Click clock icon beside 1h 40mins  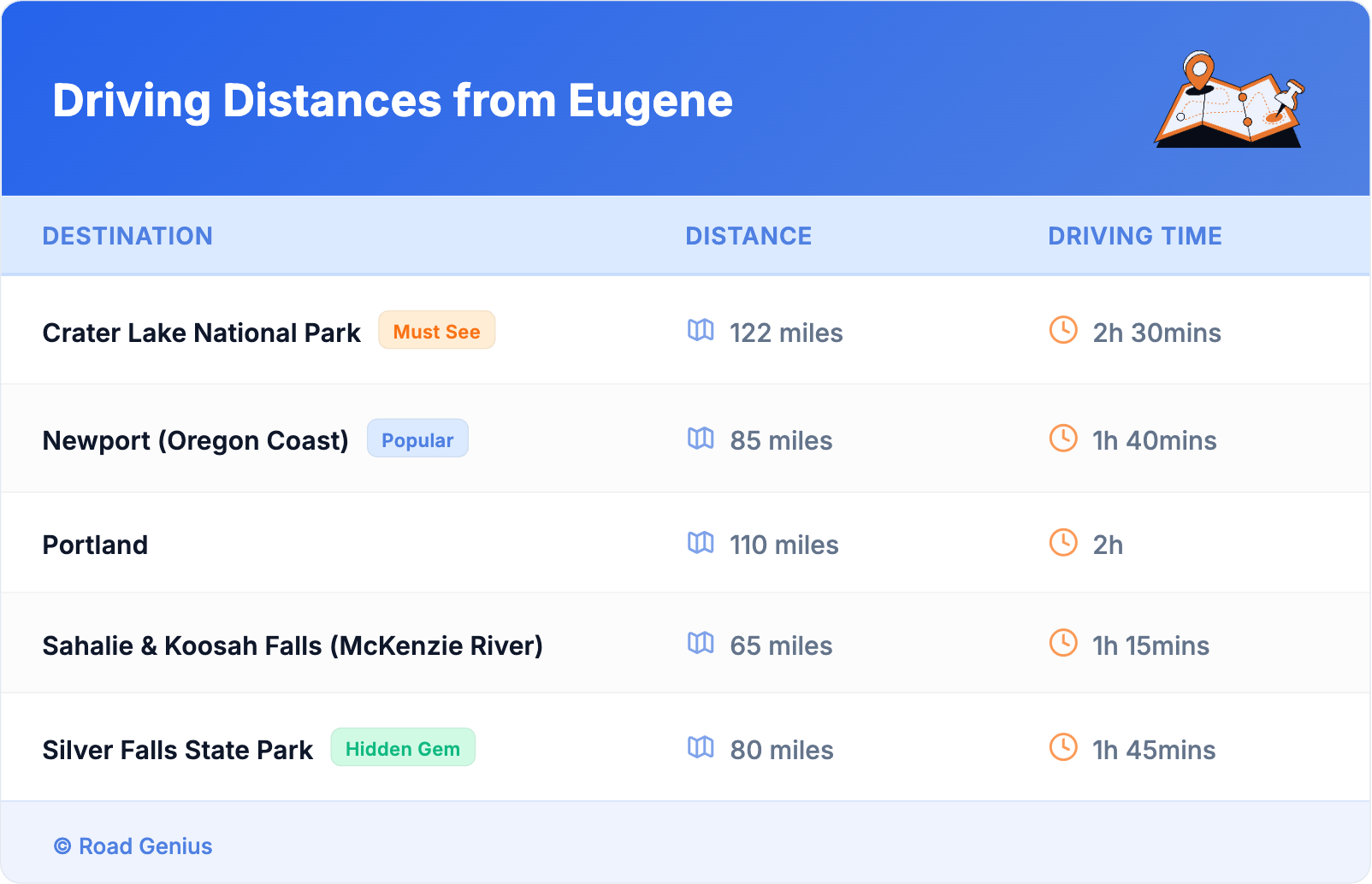(x=1063, y=439)
